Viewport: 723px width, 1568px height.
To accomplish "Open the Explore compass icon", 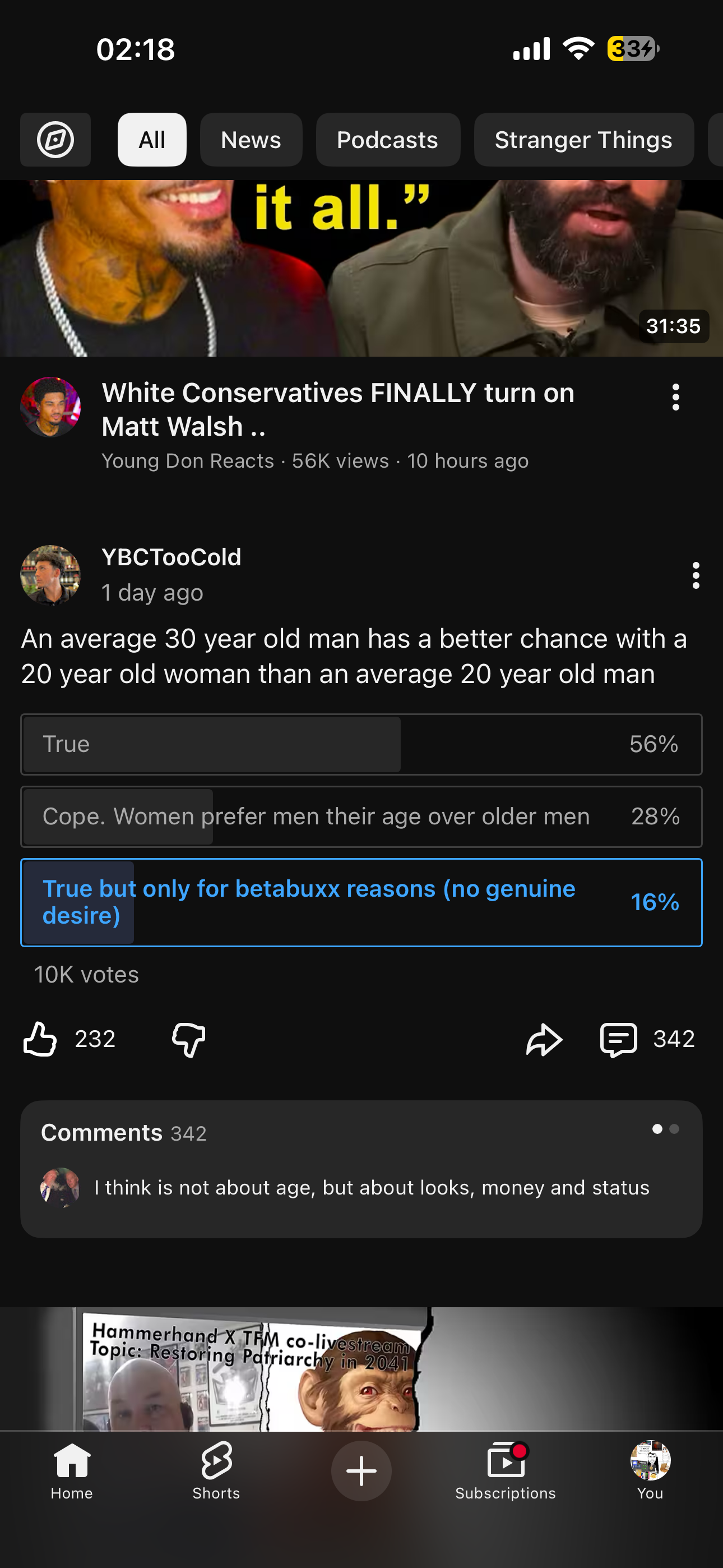I will pyautogui.click(x=55, y=140).
